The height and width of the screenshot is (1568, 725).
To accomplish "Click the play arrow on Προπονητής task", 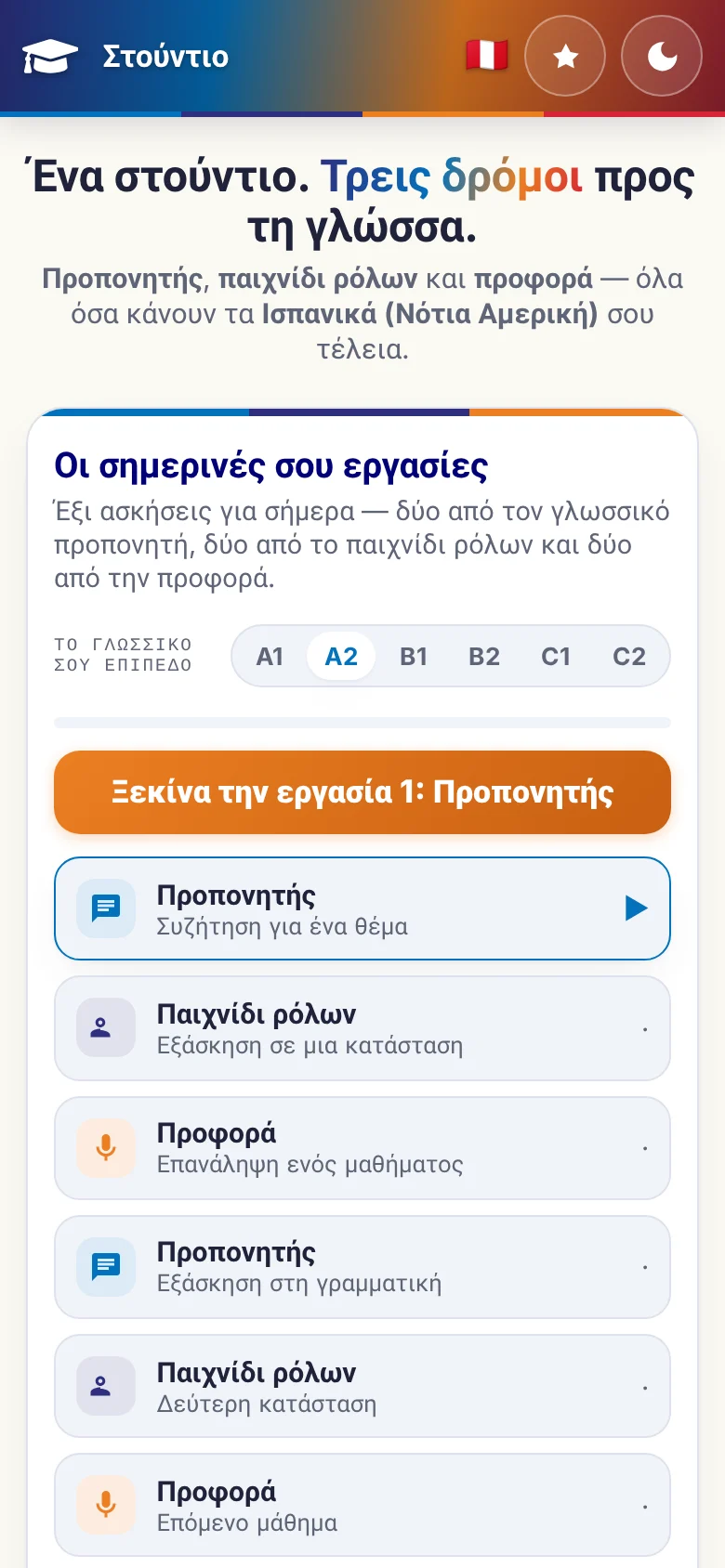I will (x=636, y=908).
